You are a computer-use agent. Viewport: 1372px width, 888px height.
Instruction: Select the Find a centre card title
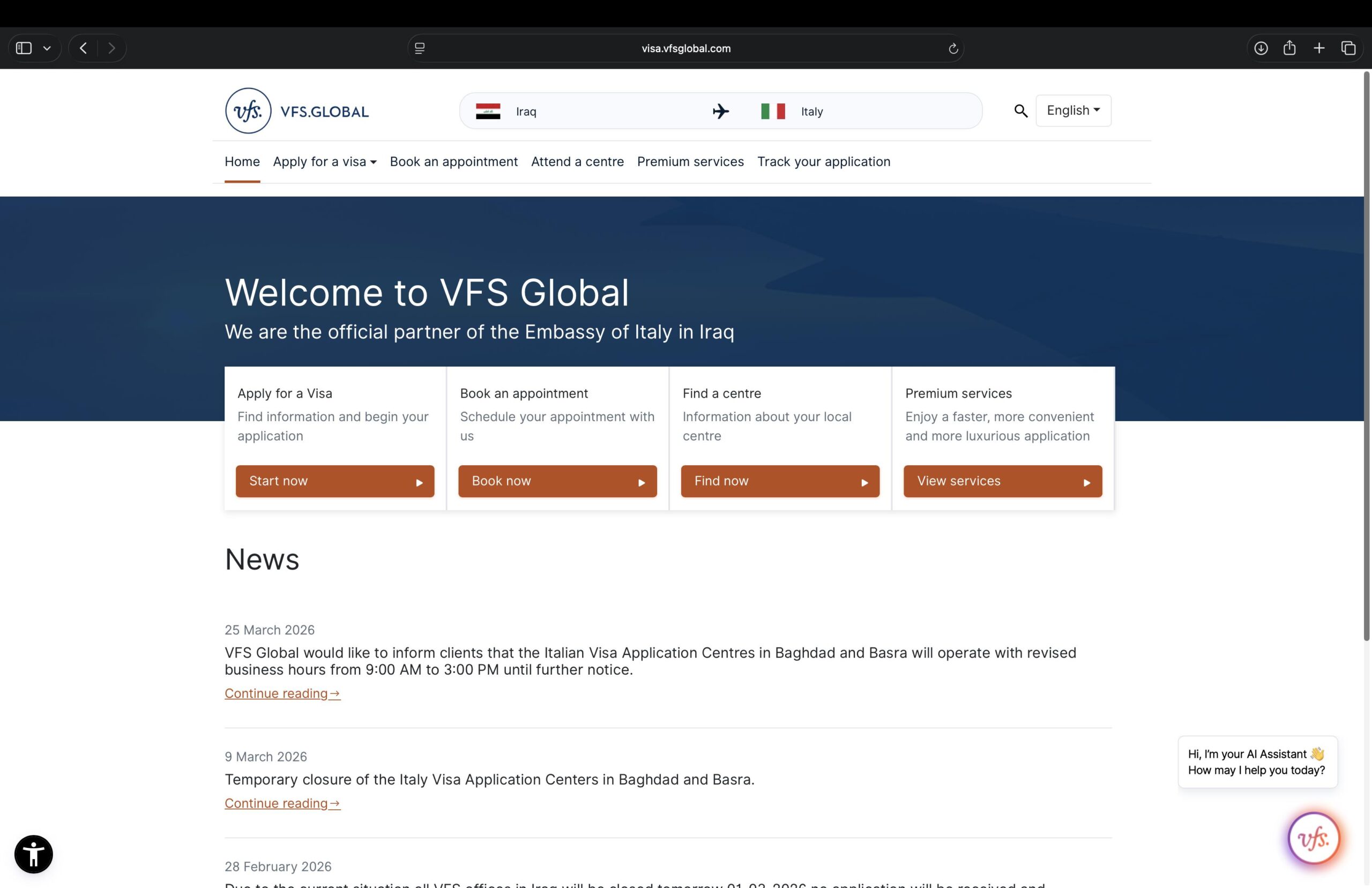pos(722,393)
